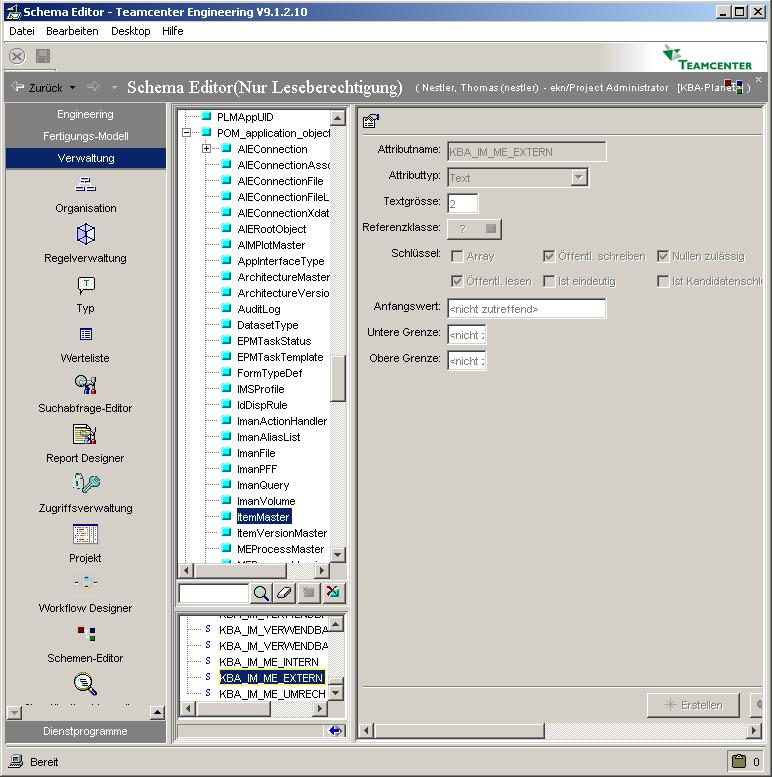
Task: Select KBA_IM_ME_INTERN attribute
Action: click(269, 662)
